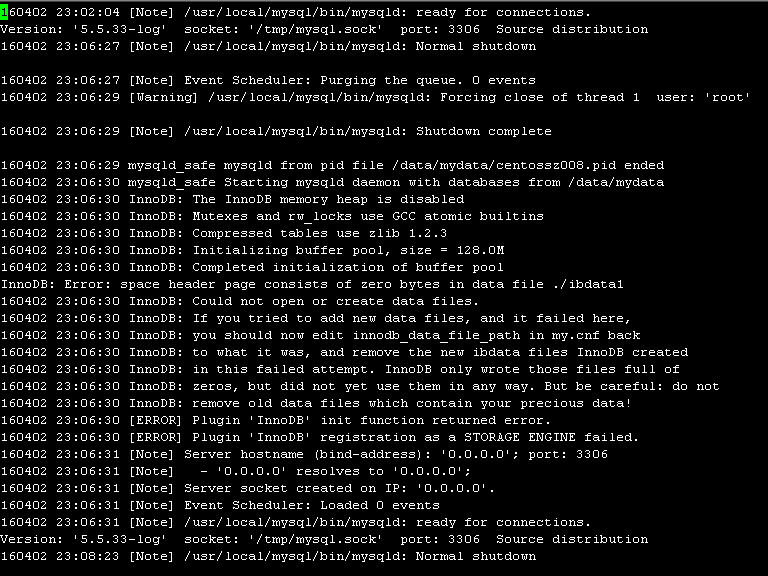Image resolution: width=768 pixels, height=576 pixels.
Task: Click the 'Shutdown complete' message
Action: pos(483,131)
